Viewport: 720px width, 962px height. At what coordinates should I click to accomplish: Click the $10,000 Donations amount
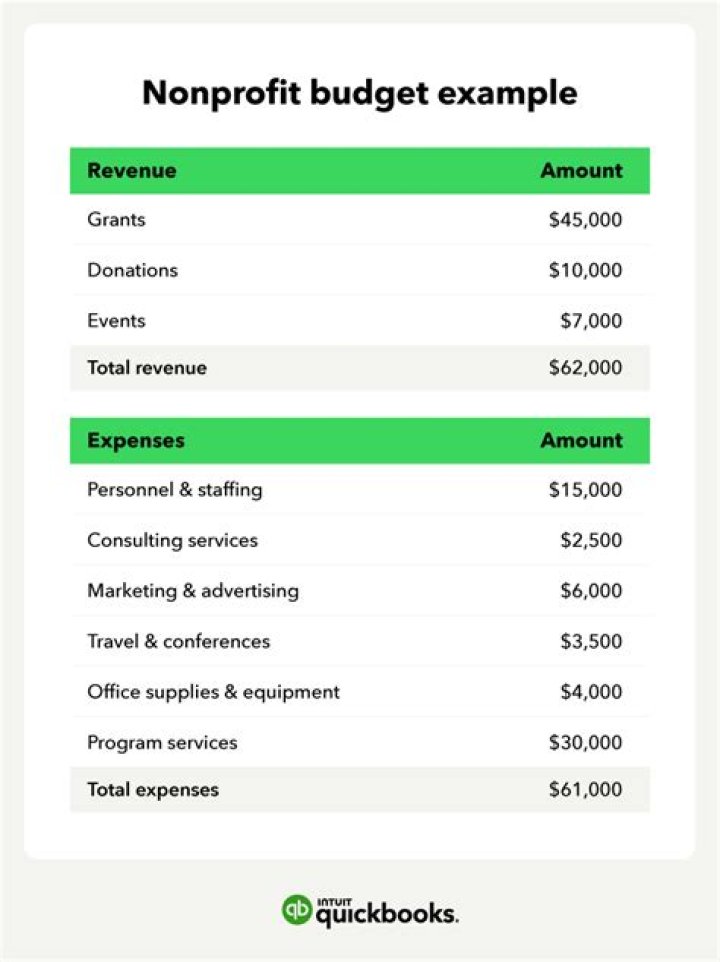coord(585,270)
